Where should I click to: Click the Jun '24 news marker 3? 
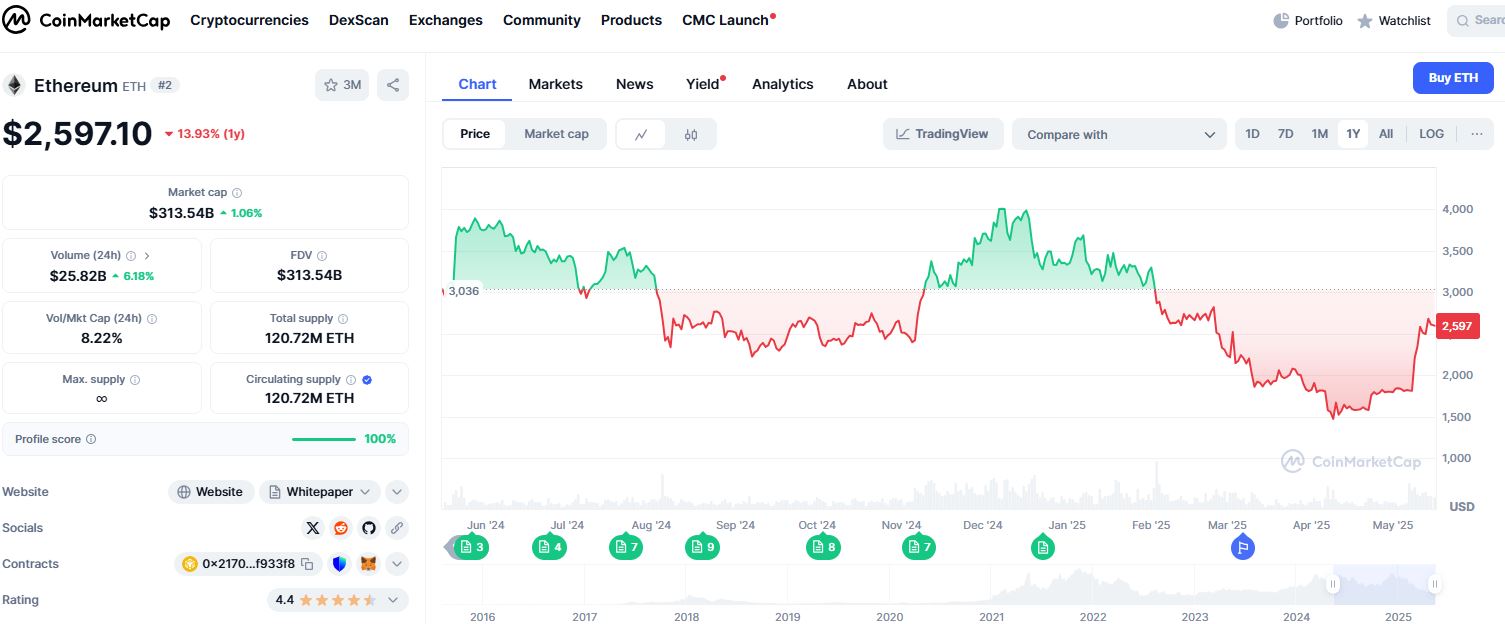point(471,547)
